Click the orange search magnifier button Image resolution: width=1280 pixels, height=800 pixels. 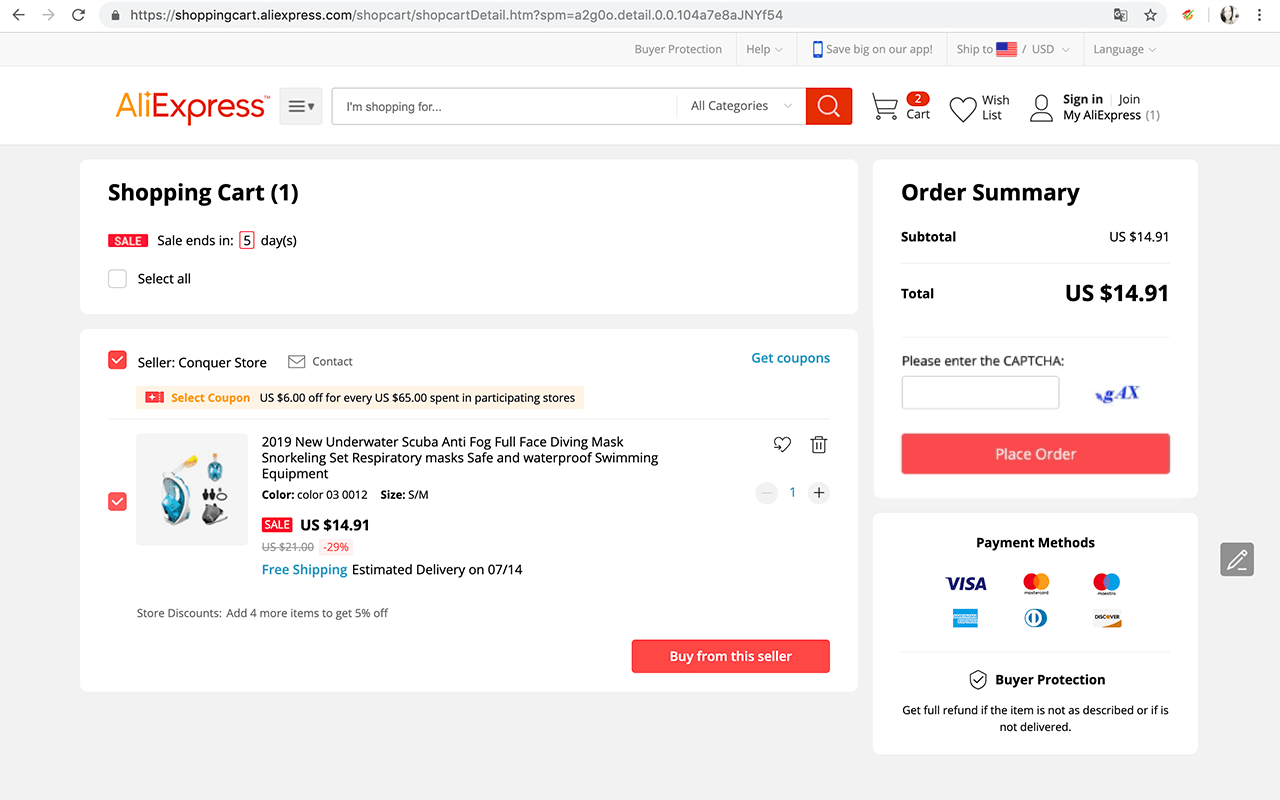tap(829, 106)
